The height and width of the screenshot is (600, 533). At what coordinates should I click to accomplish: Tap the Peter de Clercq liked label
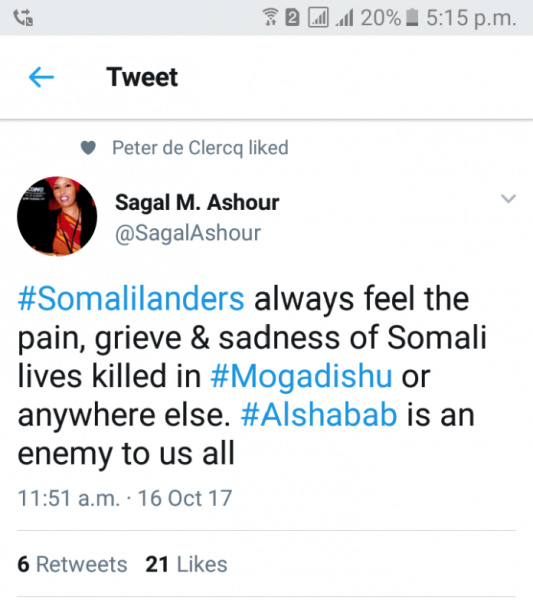(200, 148)
